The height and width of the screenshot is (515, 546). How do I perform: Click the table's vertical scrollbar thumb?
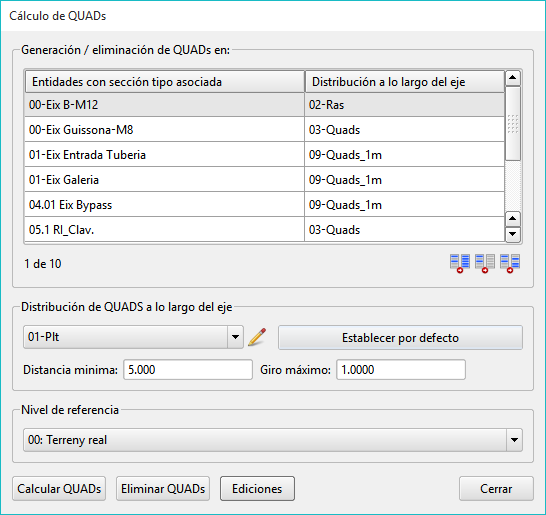[513, 124]
